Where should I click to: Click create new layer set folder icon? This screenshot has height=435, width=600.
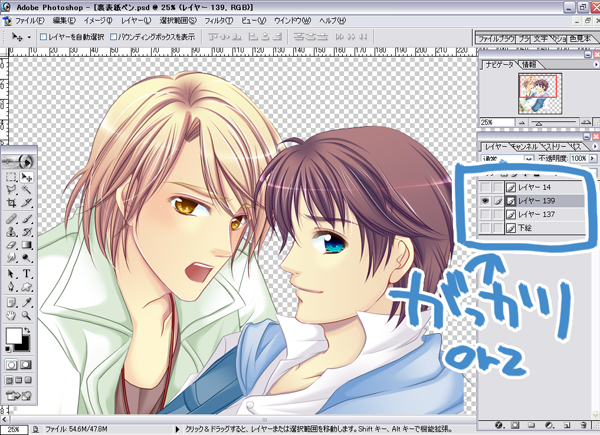pyautogui.click(x=531, y=425)
